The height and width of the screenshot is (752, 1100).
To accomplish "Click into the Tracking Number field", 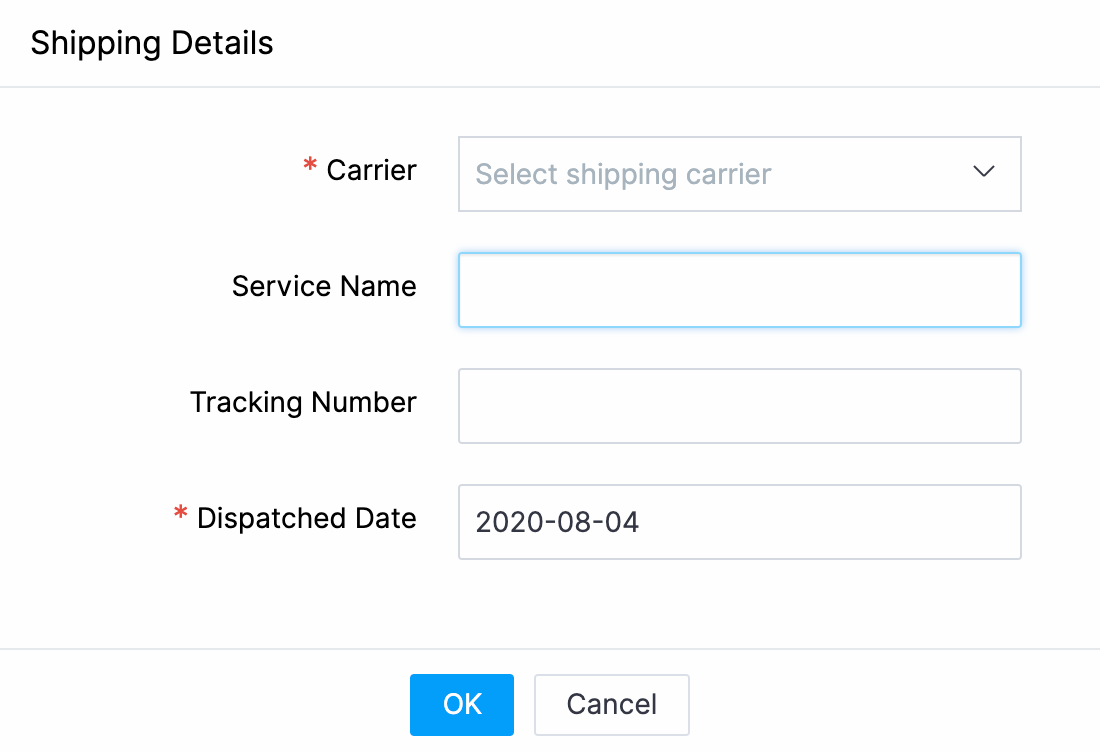I will pyautogui.click(x=739, y=406).
